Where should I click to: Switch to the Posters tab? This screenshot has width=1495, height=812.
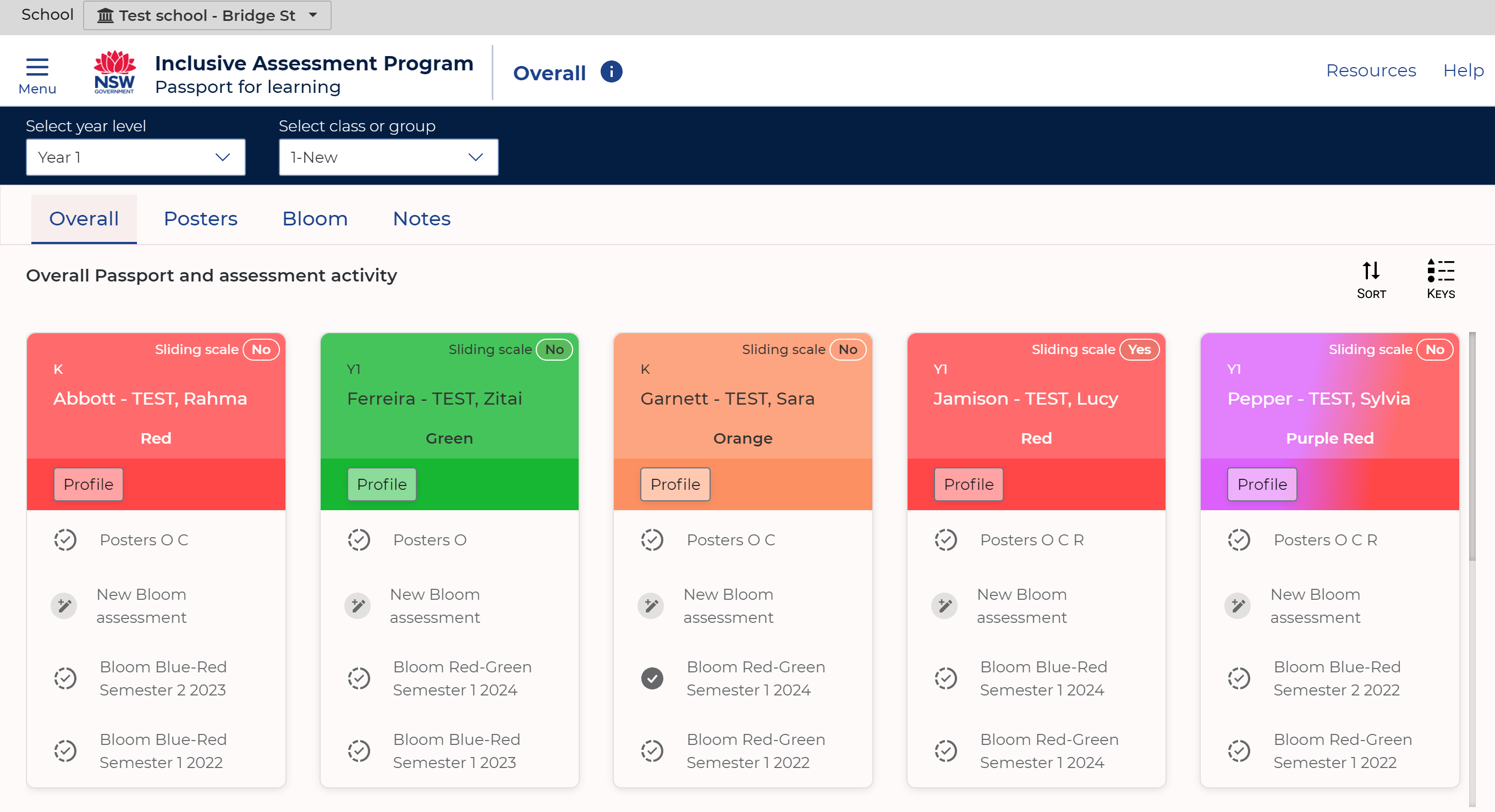pos(200,219)
